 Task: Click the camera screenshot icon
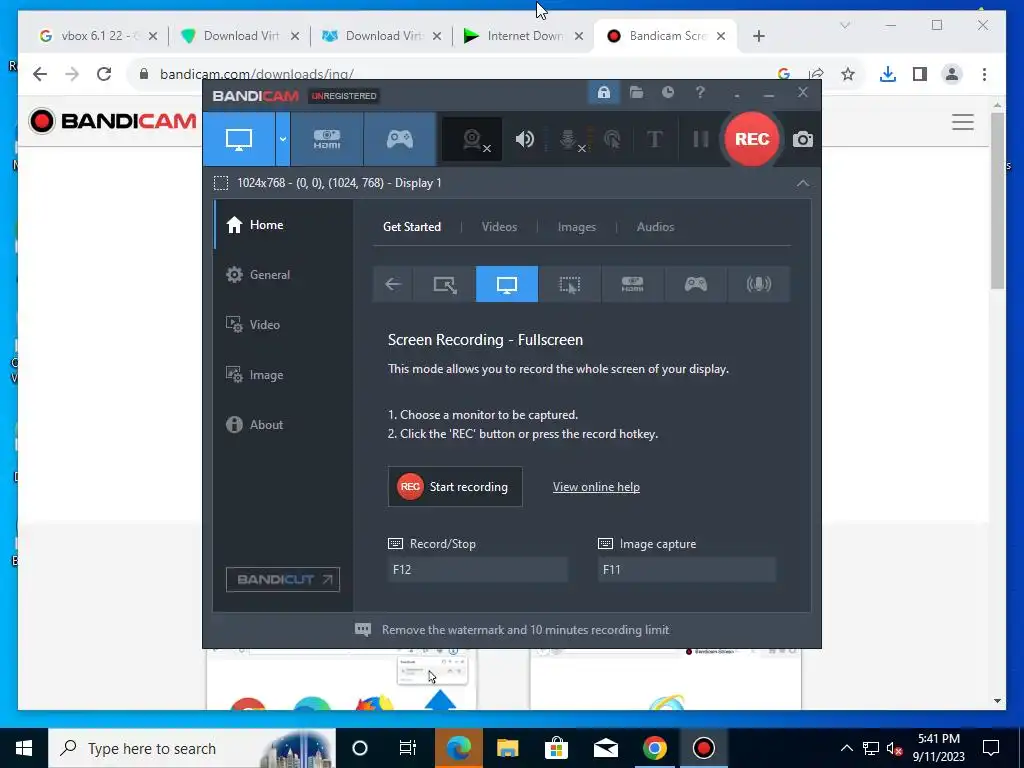(803, 139)
